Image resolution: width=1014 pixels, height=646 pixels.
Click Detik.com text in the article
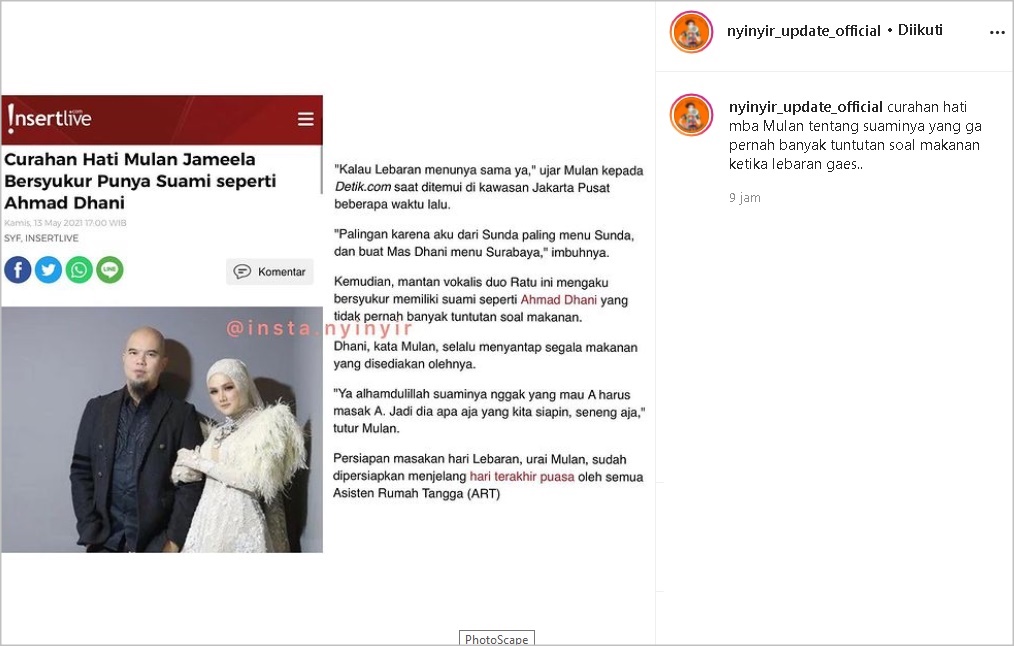tap(363, 188)
